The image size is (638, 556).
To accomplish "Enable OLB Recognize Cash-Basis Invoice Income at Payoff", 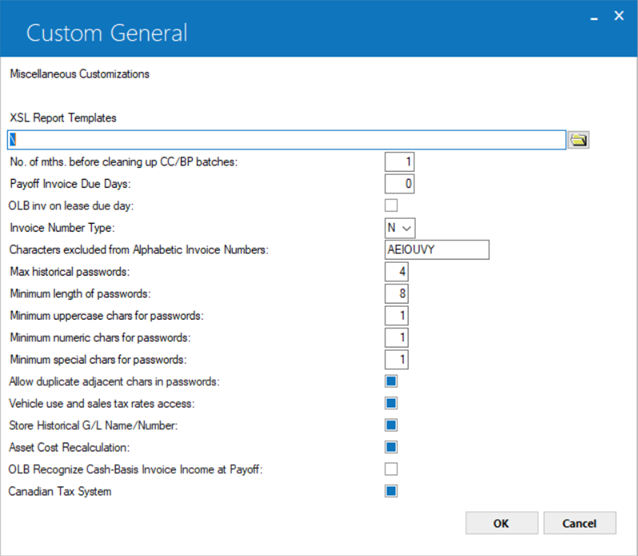I will click(x=391, y=469).
